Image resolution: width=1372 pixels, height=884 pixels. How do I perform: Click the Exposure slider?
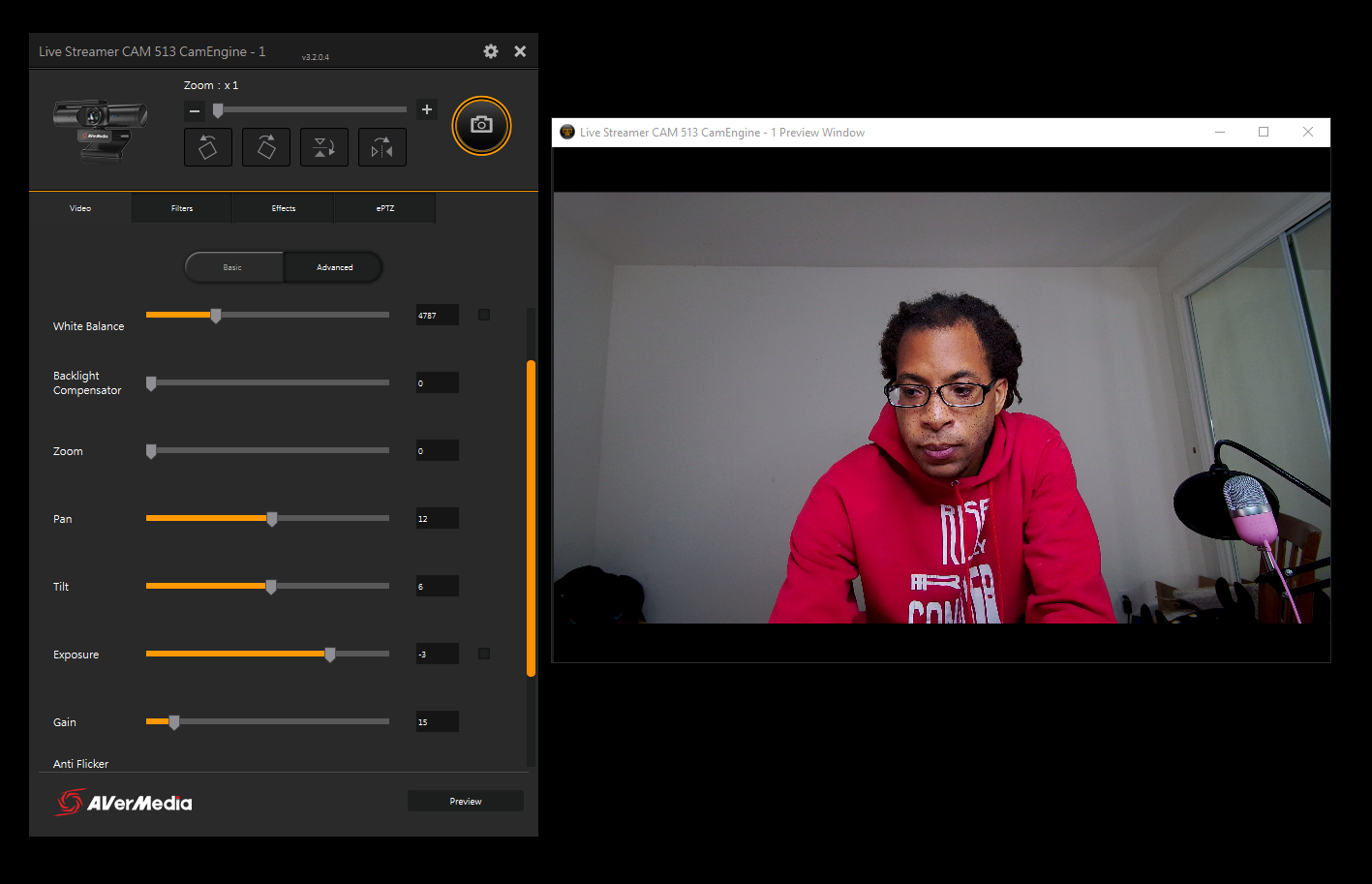coord(267,654)
